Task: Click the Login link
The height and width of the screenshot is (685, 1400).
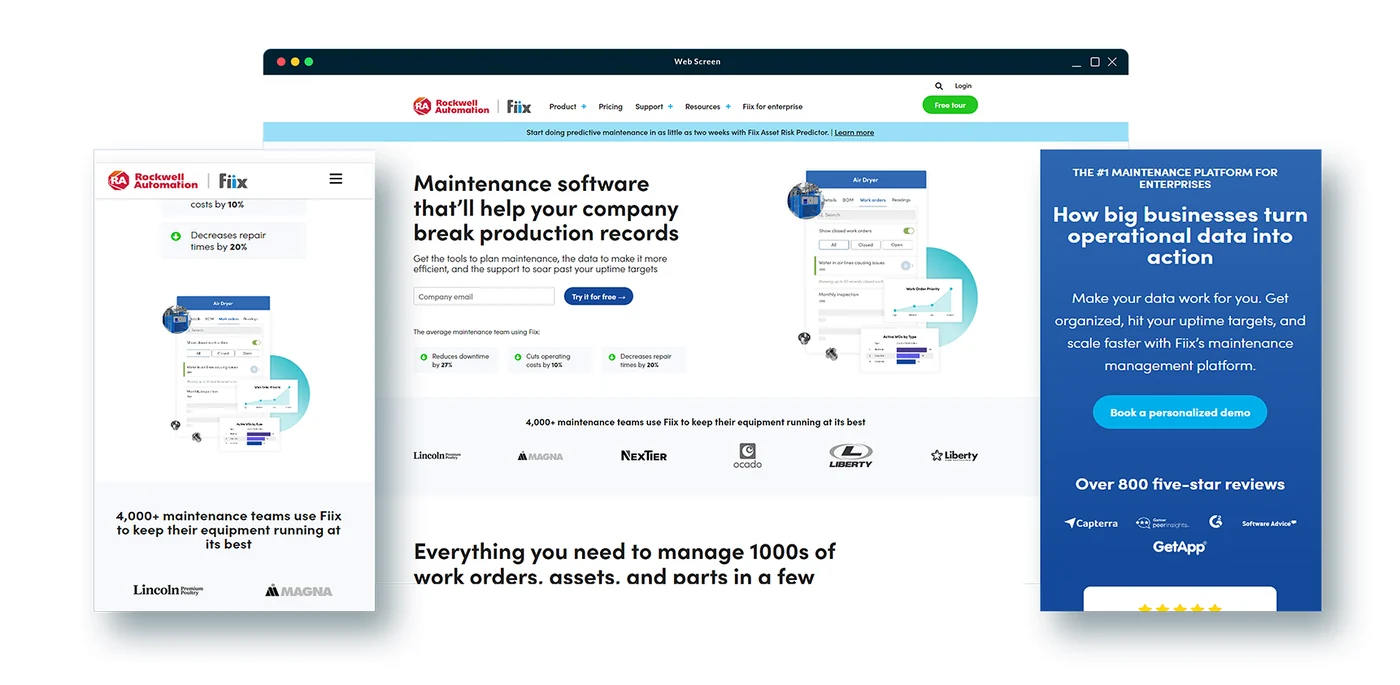Action: (x=963, y=86)
